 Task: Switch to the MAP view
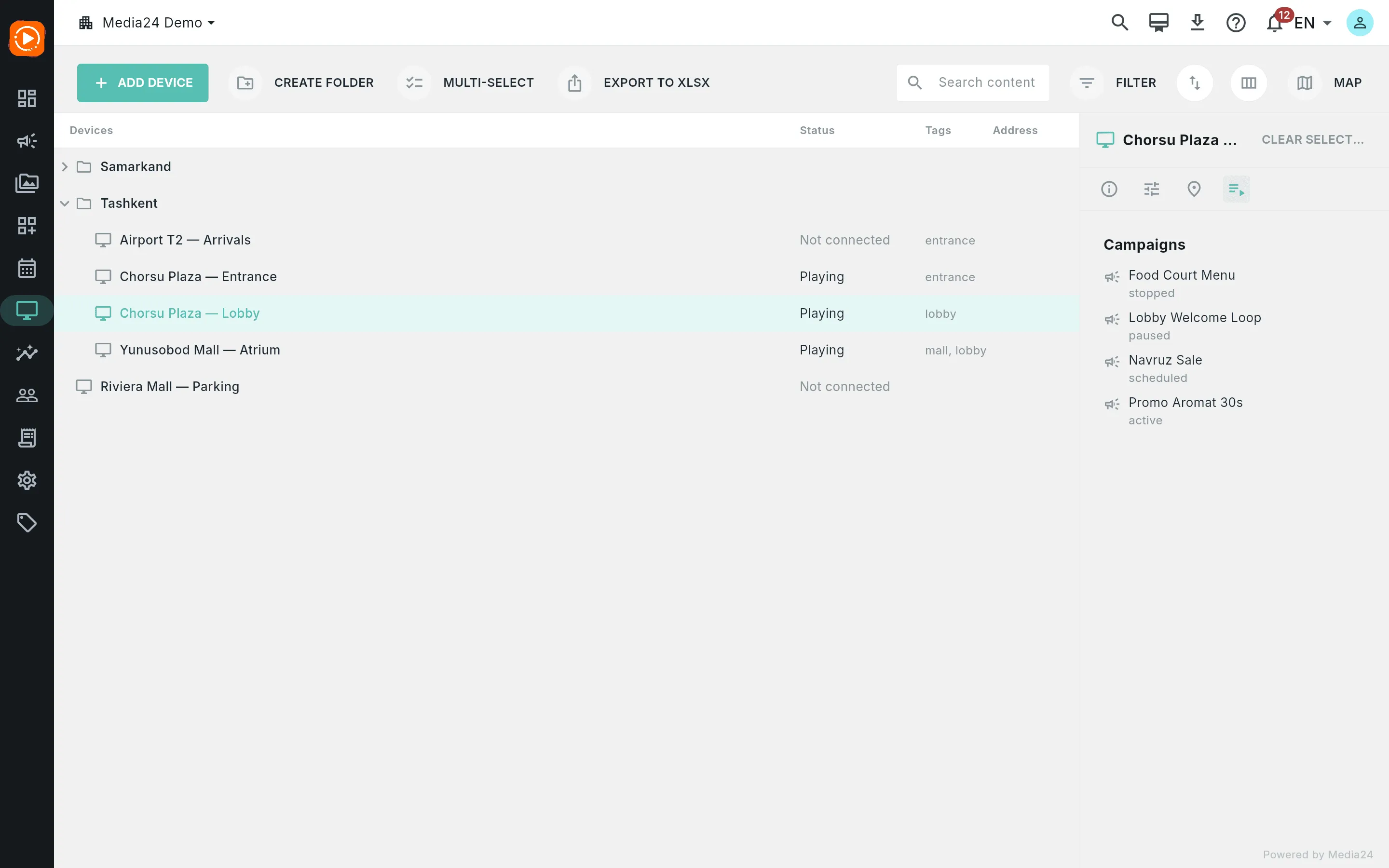point(1325,82)
